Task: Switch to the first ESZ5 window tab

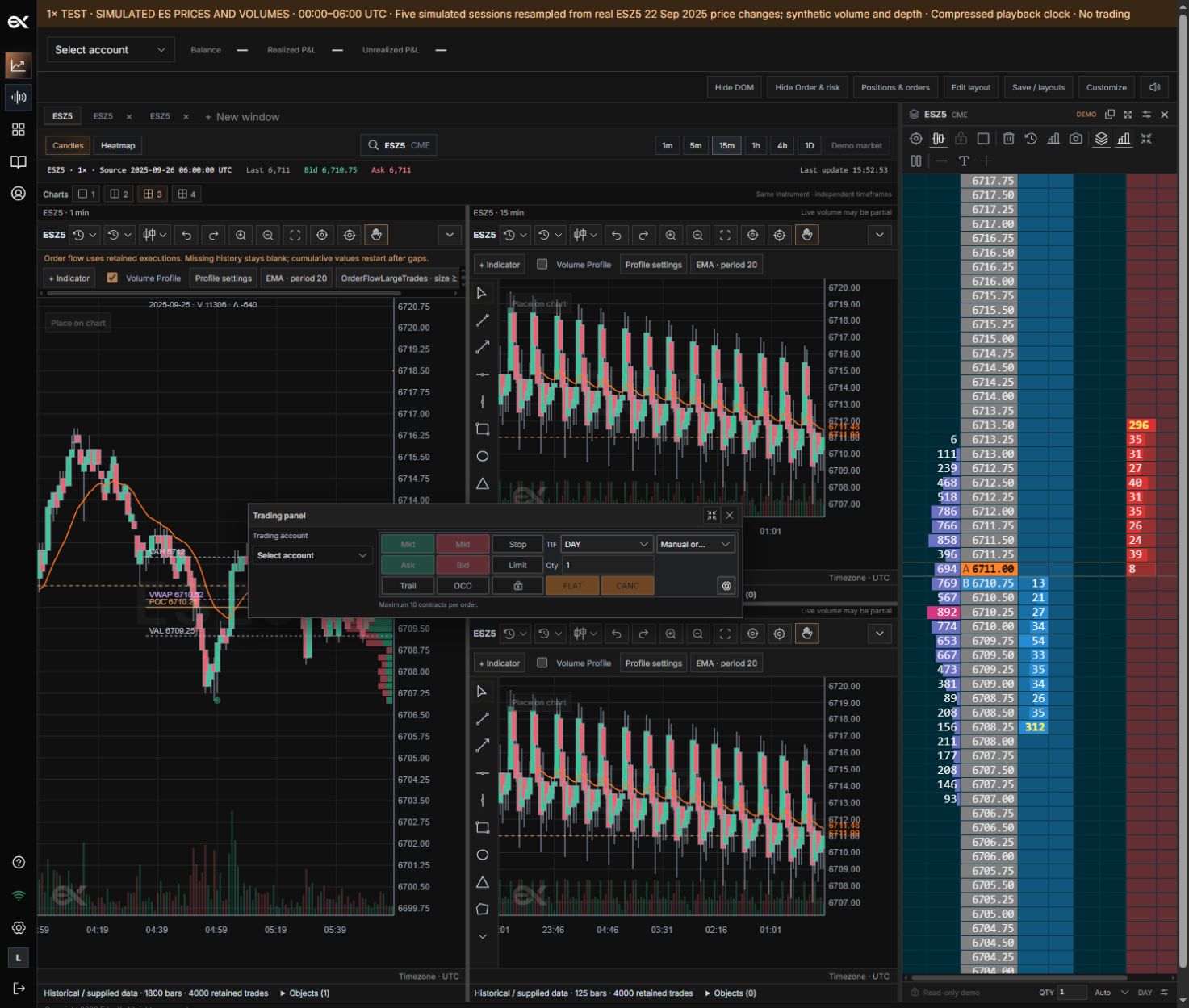Action: (x=62, y=116)
